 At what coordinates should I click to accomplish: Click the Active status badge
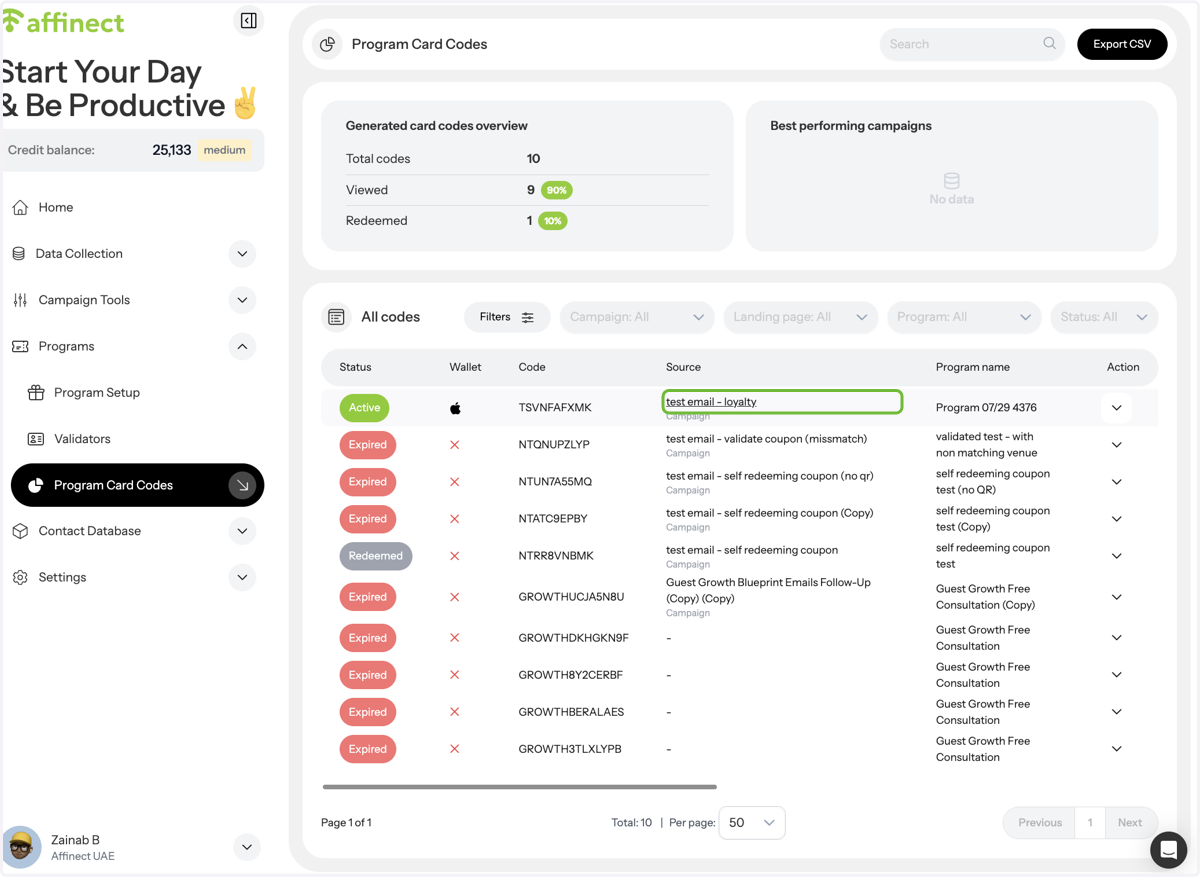pos(364,408)
